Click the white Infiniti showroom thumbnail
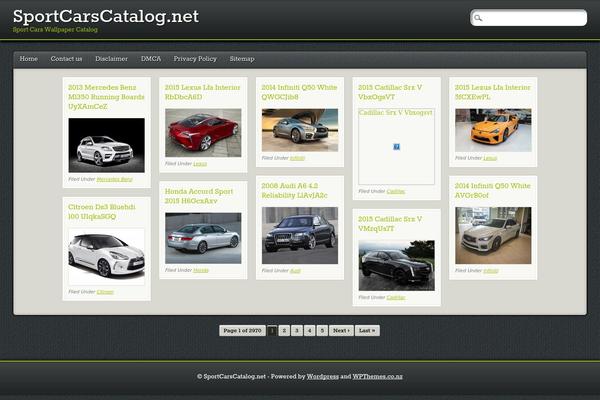Viewport: 600px width, 400px height. pyautogui.click(x=493, y=235)
